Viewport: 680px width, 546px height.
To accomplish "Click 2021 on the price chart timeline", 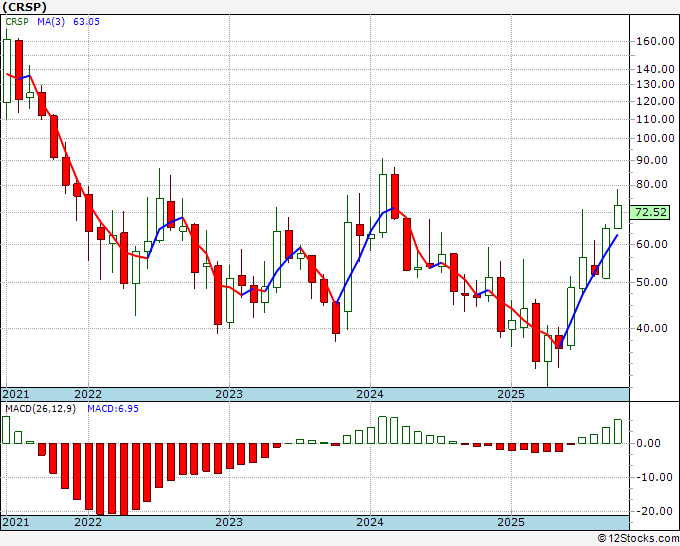I will 16,394.
